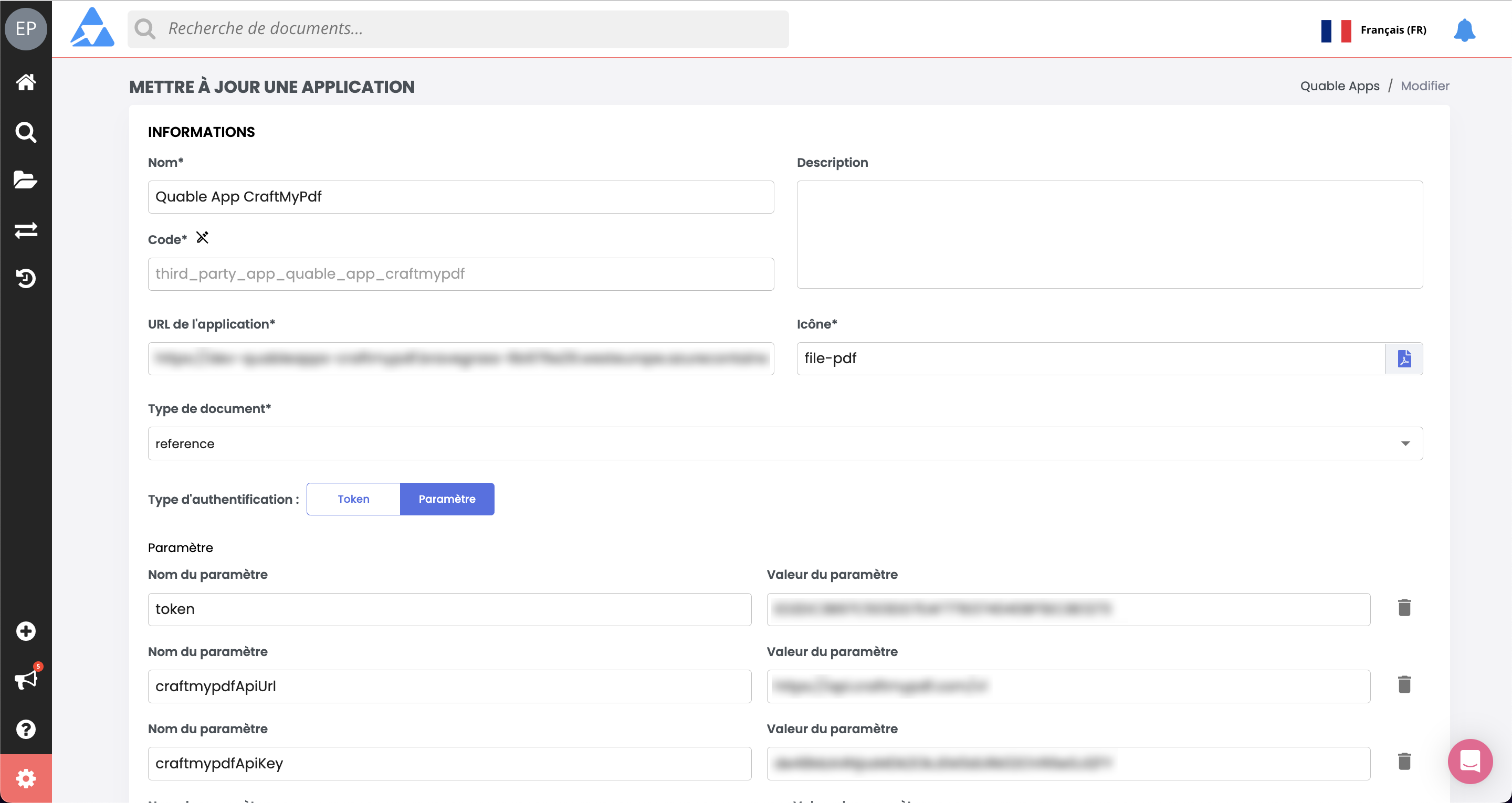The height and width of the screenshot is (803, 1512).
Task: Click the 'Paramètre' section label
Action: point(180,547)
